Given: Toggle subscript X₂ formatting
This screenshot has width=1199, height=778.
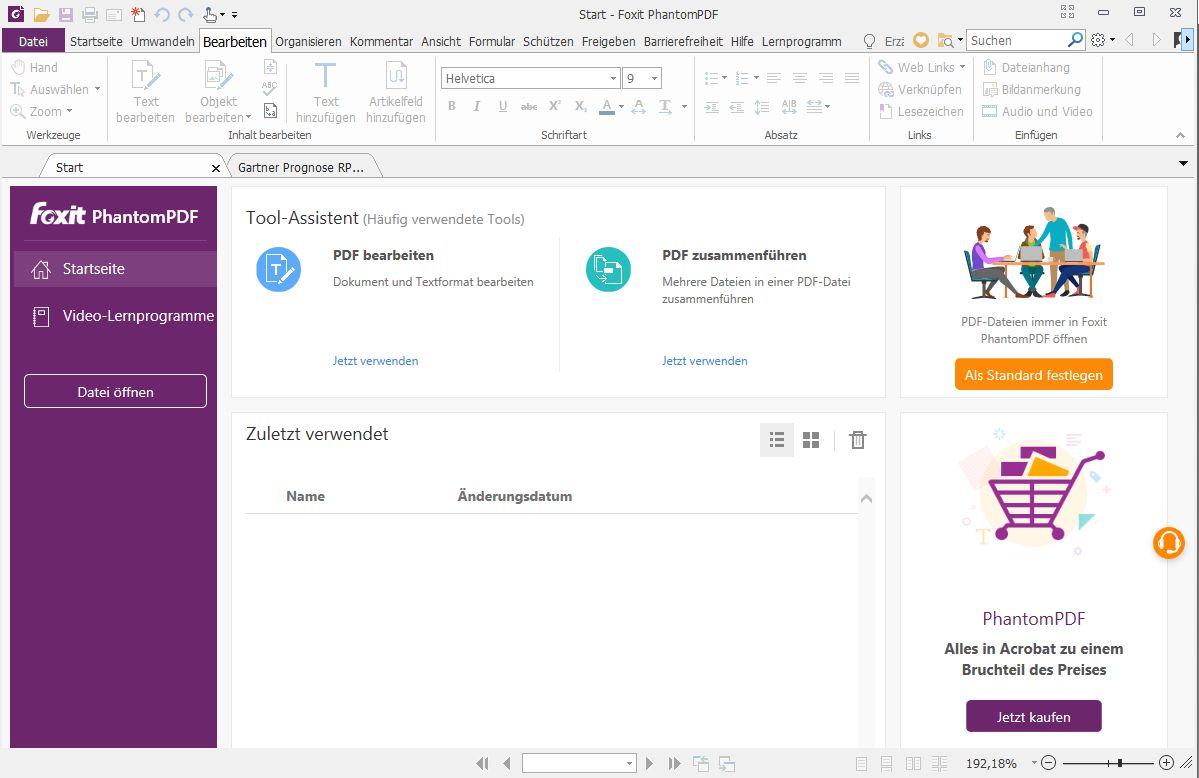Looking at the screenshot, I should (x=581, y=106).
